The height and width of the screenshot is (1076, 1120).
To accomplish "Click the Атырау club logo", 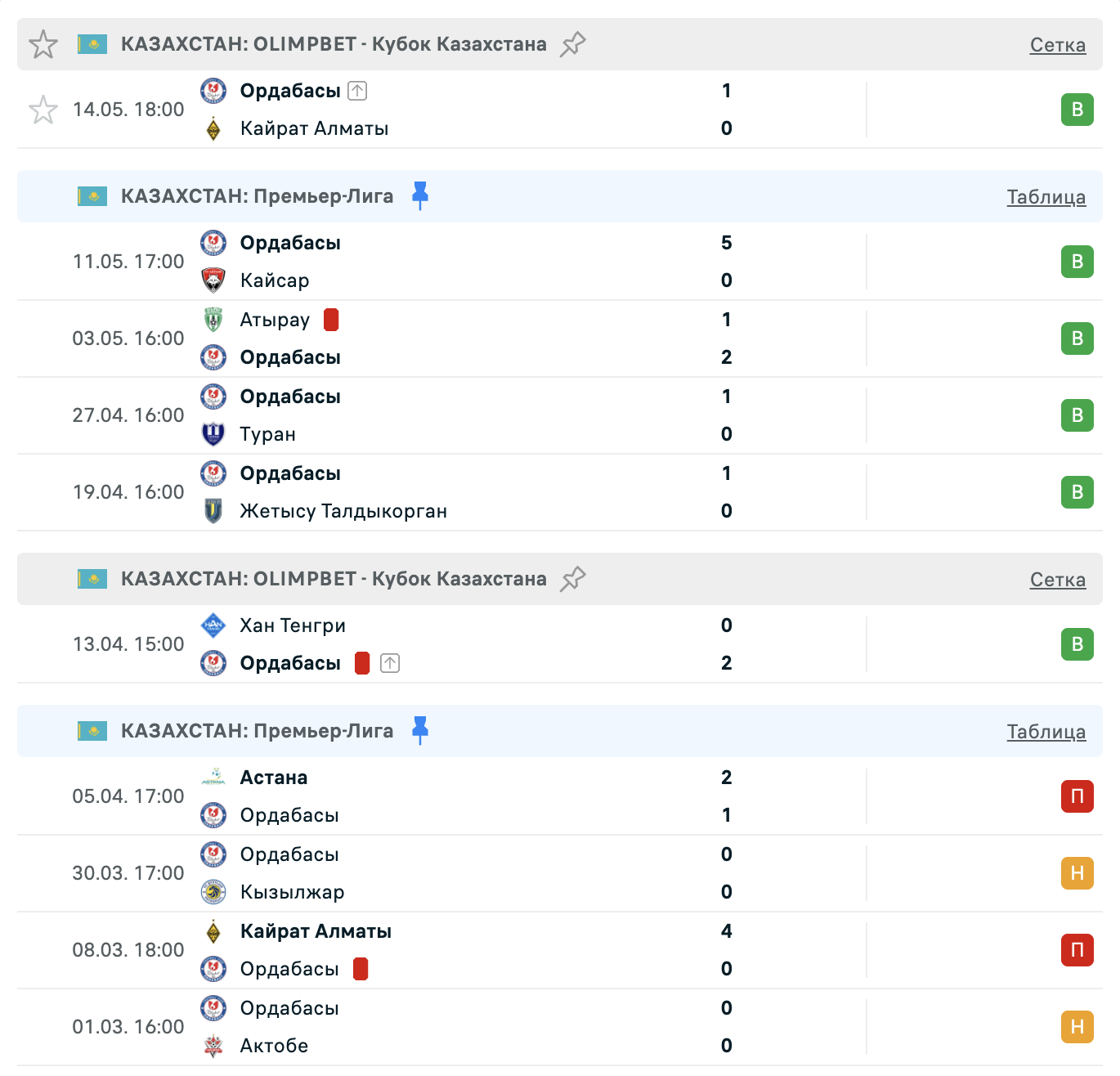I will (213, 320).
